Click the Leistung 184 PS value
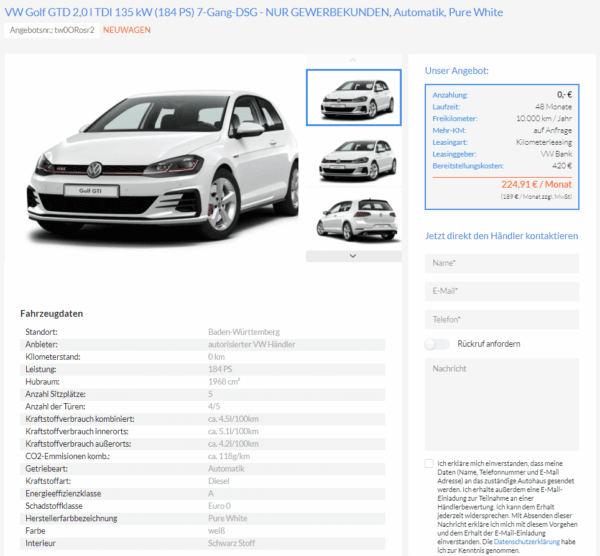Screen dimensions: 600x556 [220, 369]
